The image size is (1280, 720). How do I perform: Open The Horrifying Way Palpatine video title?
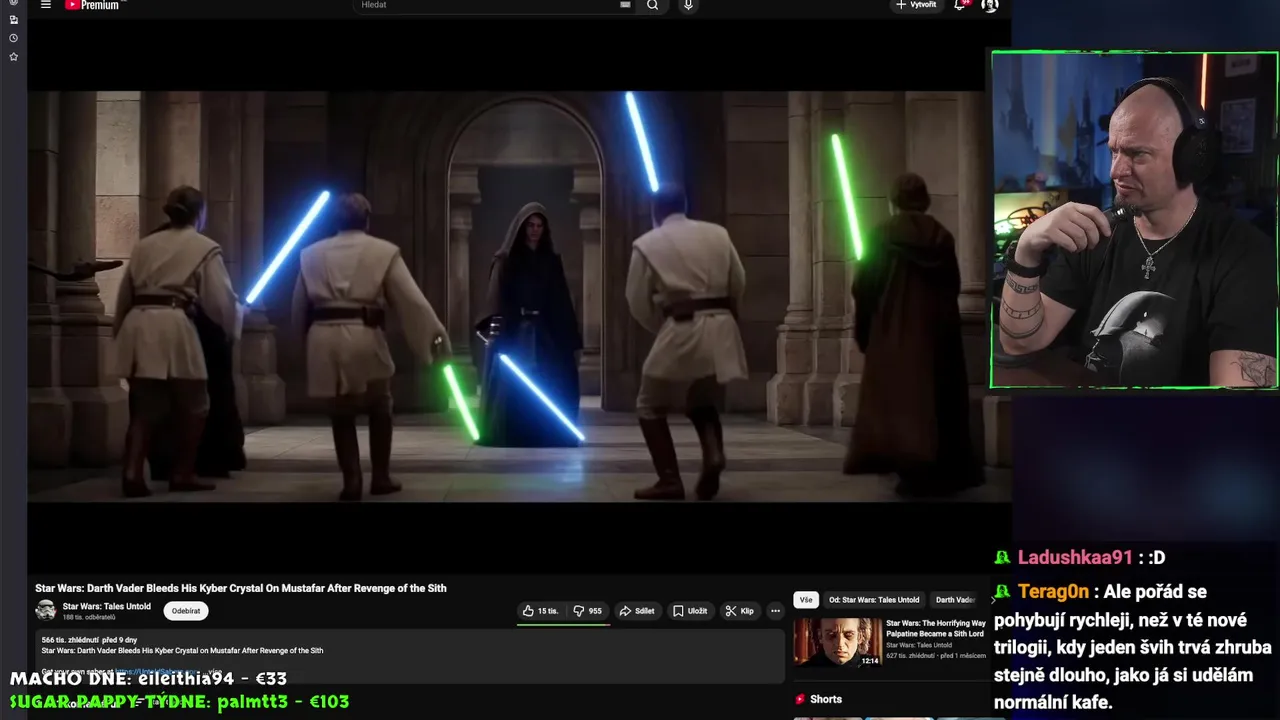pos(936,628)
